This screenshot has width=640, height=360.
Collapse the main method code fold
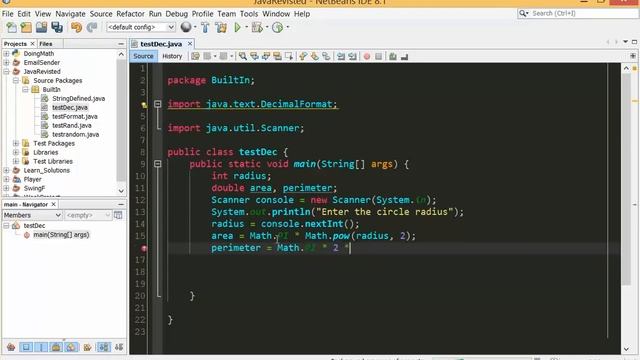[158, 164]
